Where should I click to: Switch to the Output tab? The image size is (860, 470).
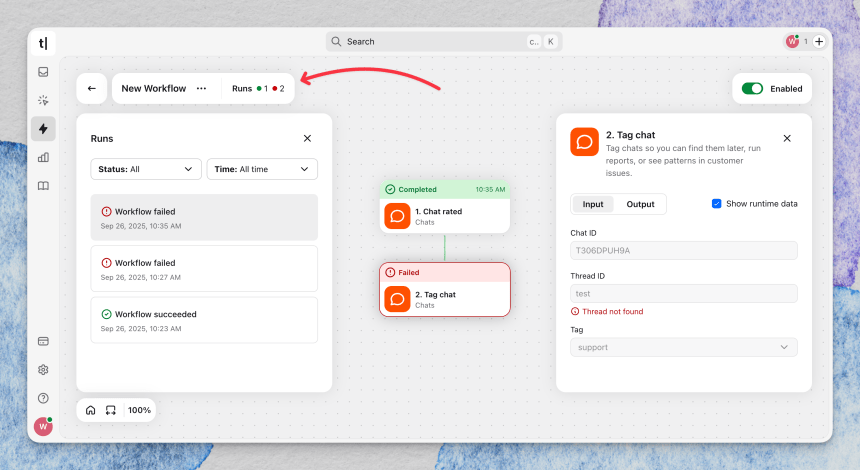[x=640, y=204]
